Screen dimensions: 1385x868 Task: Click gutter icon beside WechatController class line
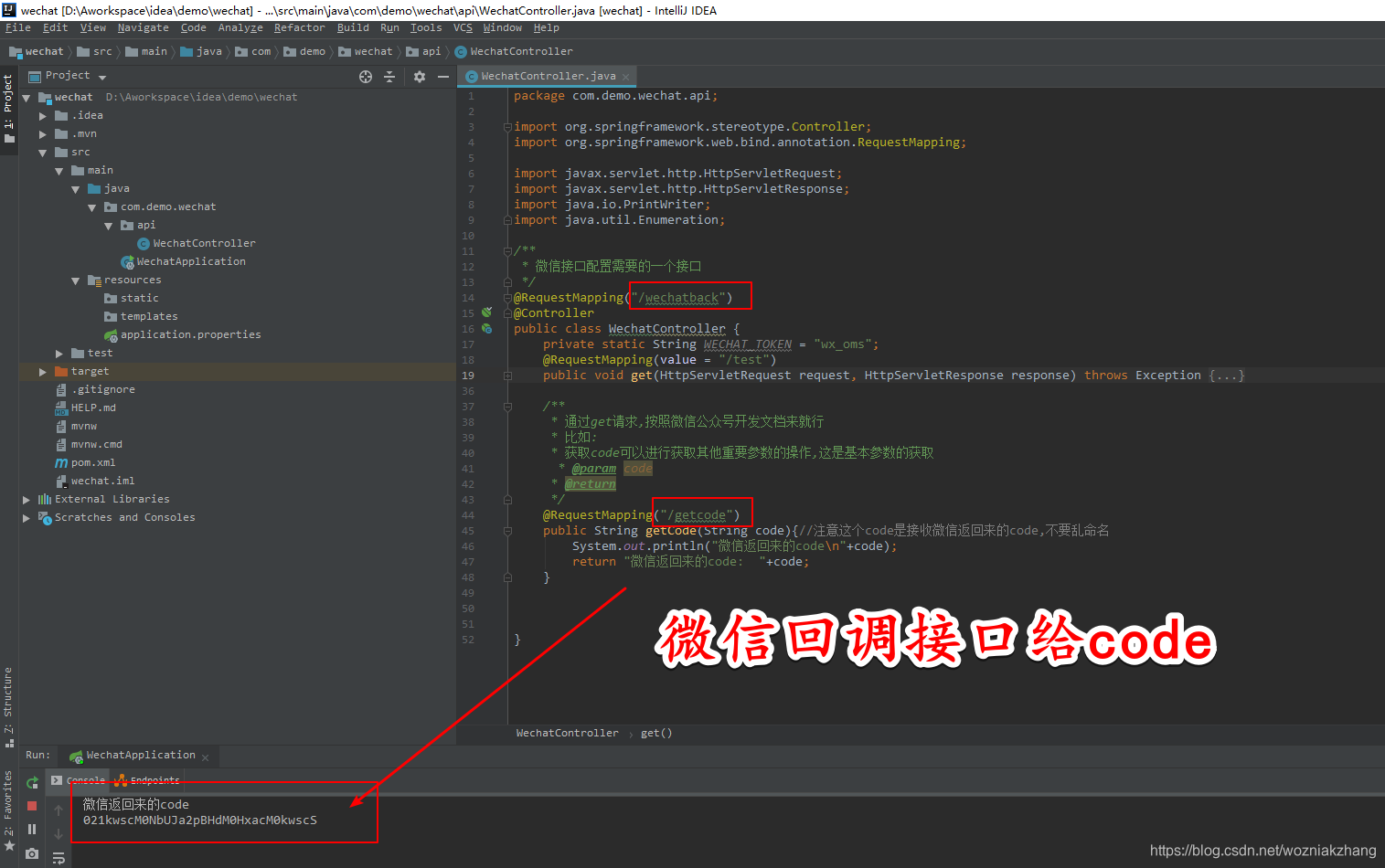[487, 328]
